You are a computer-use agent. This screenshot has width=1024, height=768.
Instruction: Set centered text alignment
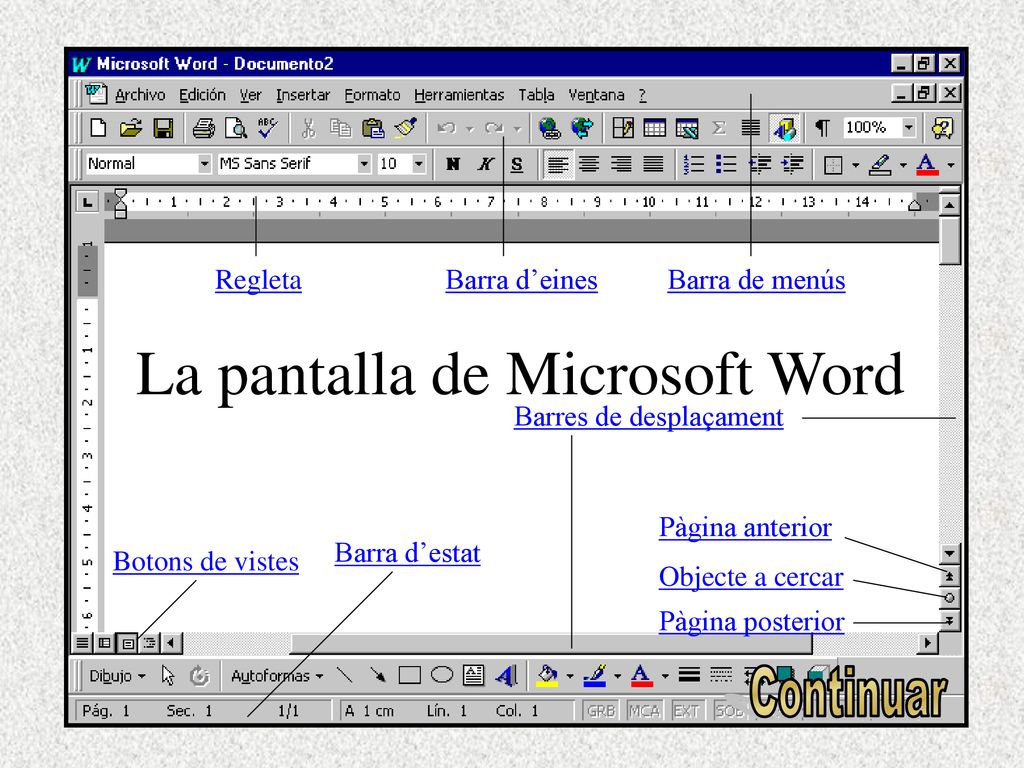pyautogui.click(x=589, y=164)
